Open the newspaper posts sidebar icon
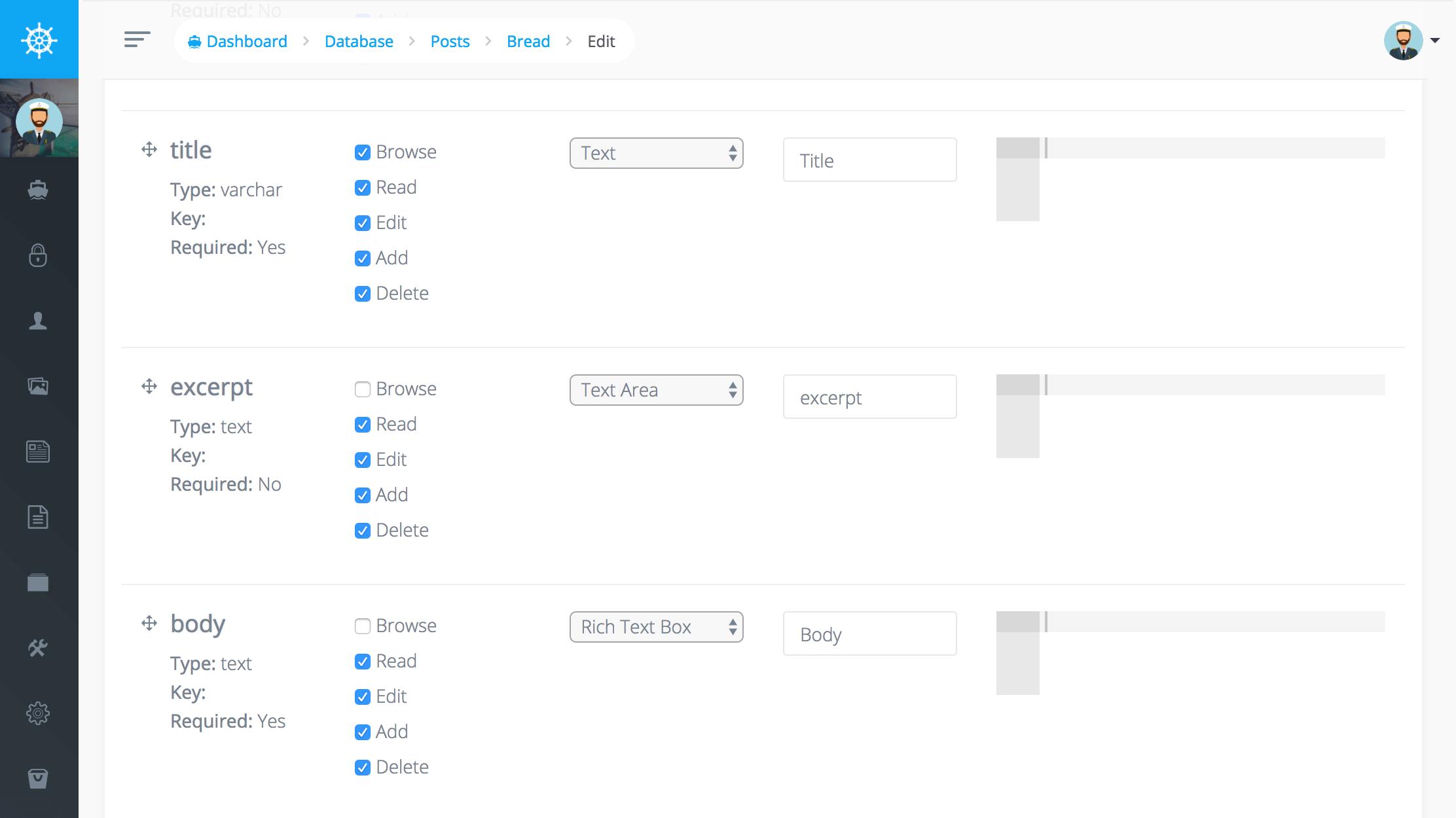This screenshot has height=818, width=1456. tap(38, 452)
